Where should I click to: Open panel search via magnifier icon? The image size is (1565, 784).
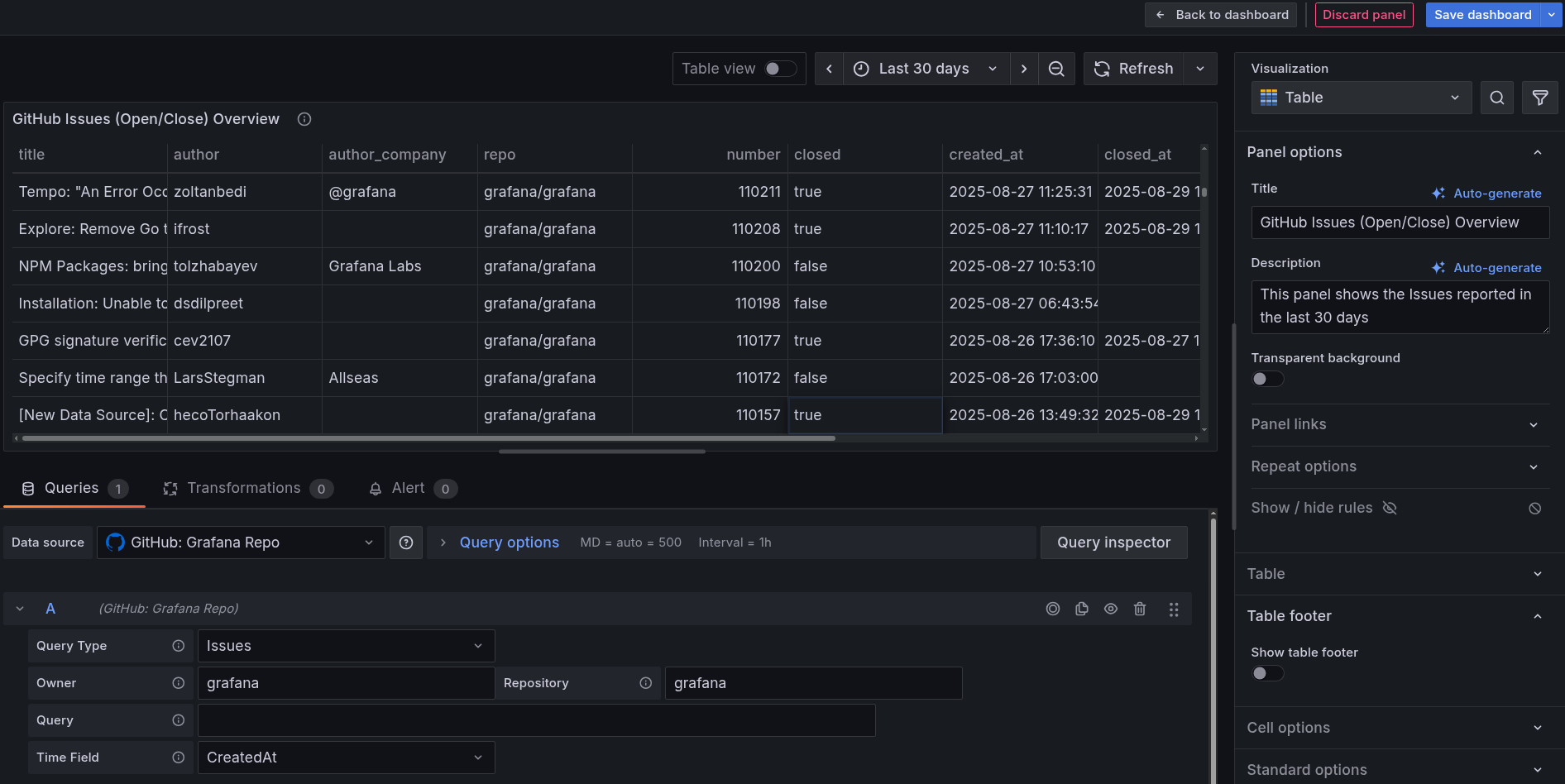(1496, 97)
